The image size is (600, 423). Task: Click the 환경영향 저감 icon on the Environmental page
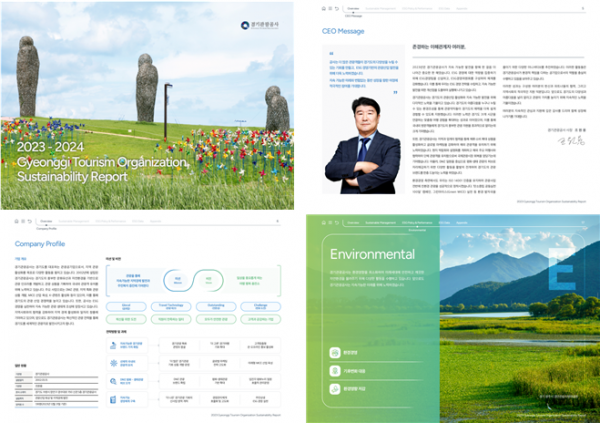pyautogui.click(x=335, y=389)
